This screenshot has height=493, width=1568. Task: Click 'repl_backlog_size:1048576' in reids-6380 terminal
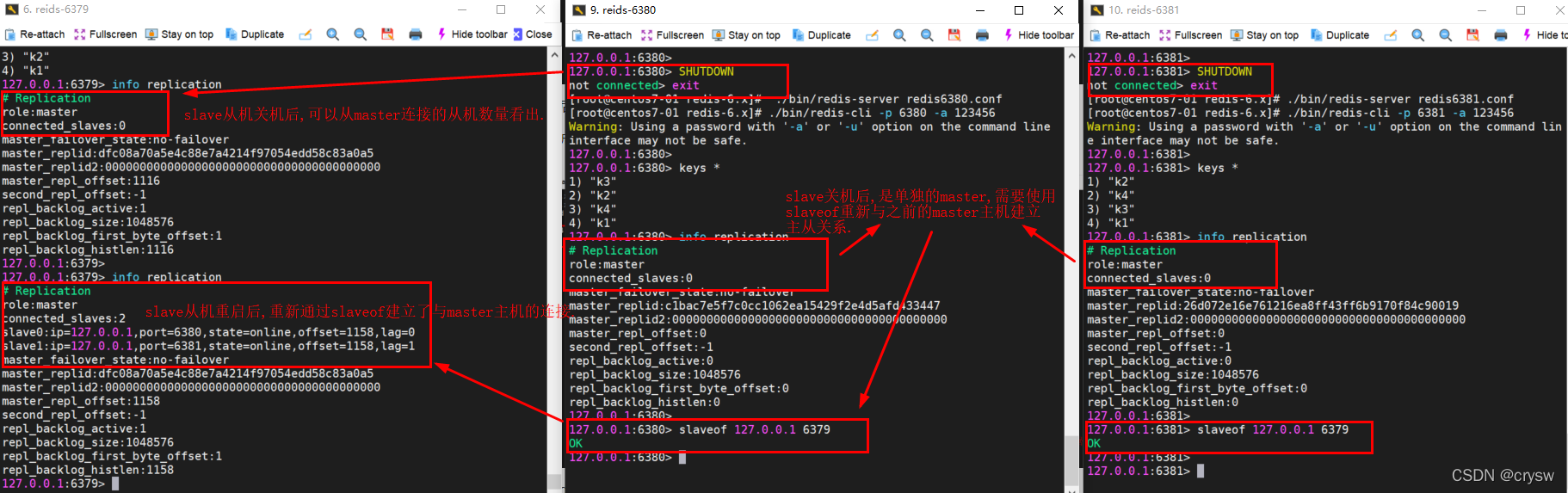(655, 374)
